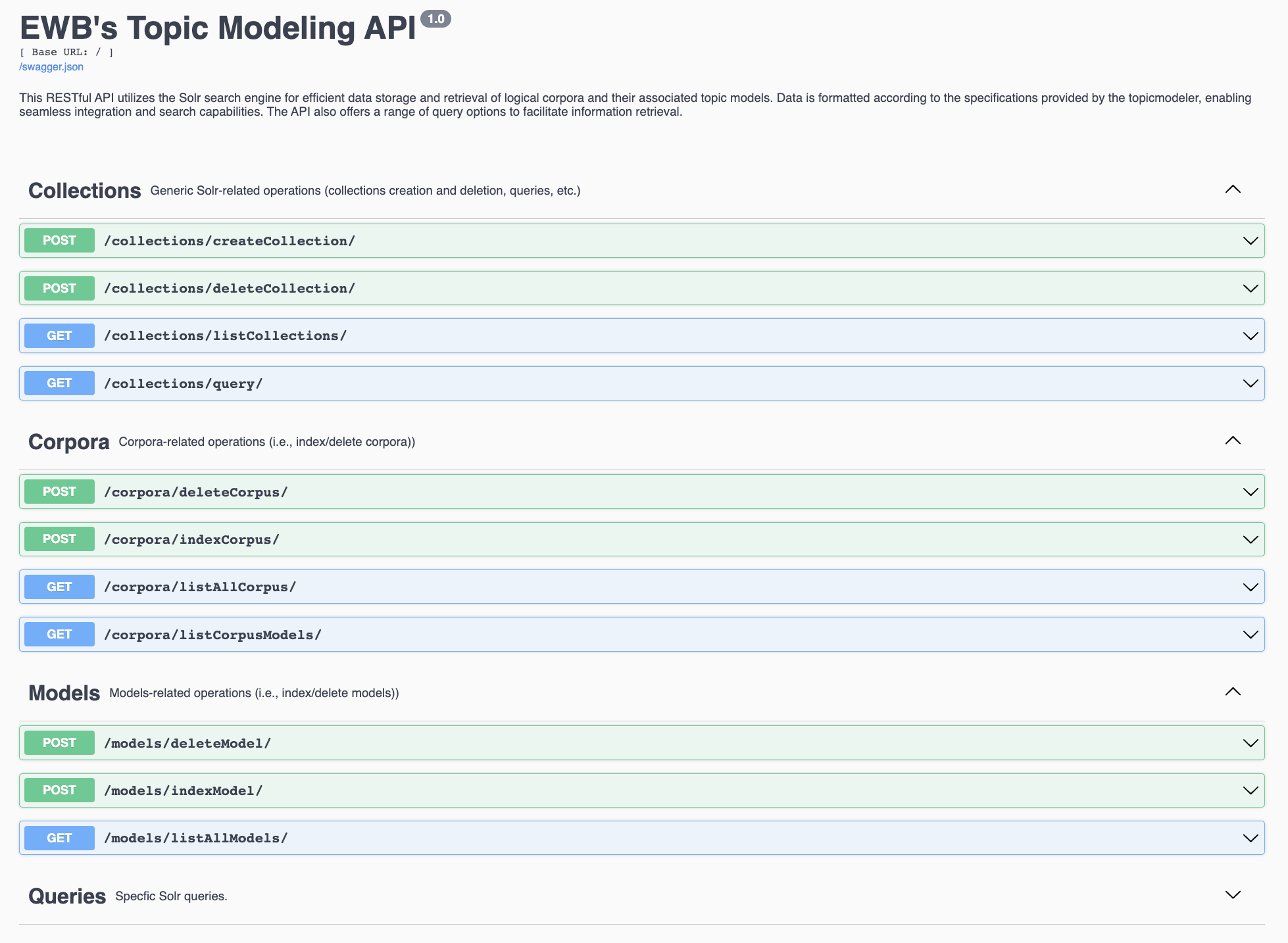The width and height of the screenshot is (1288, 943).
Task: Open /corpora/deleteCorpus/ path
Action: [196, 493]
